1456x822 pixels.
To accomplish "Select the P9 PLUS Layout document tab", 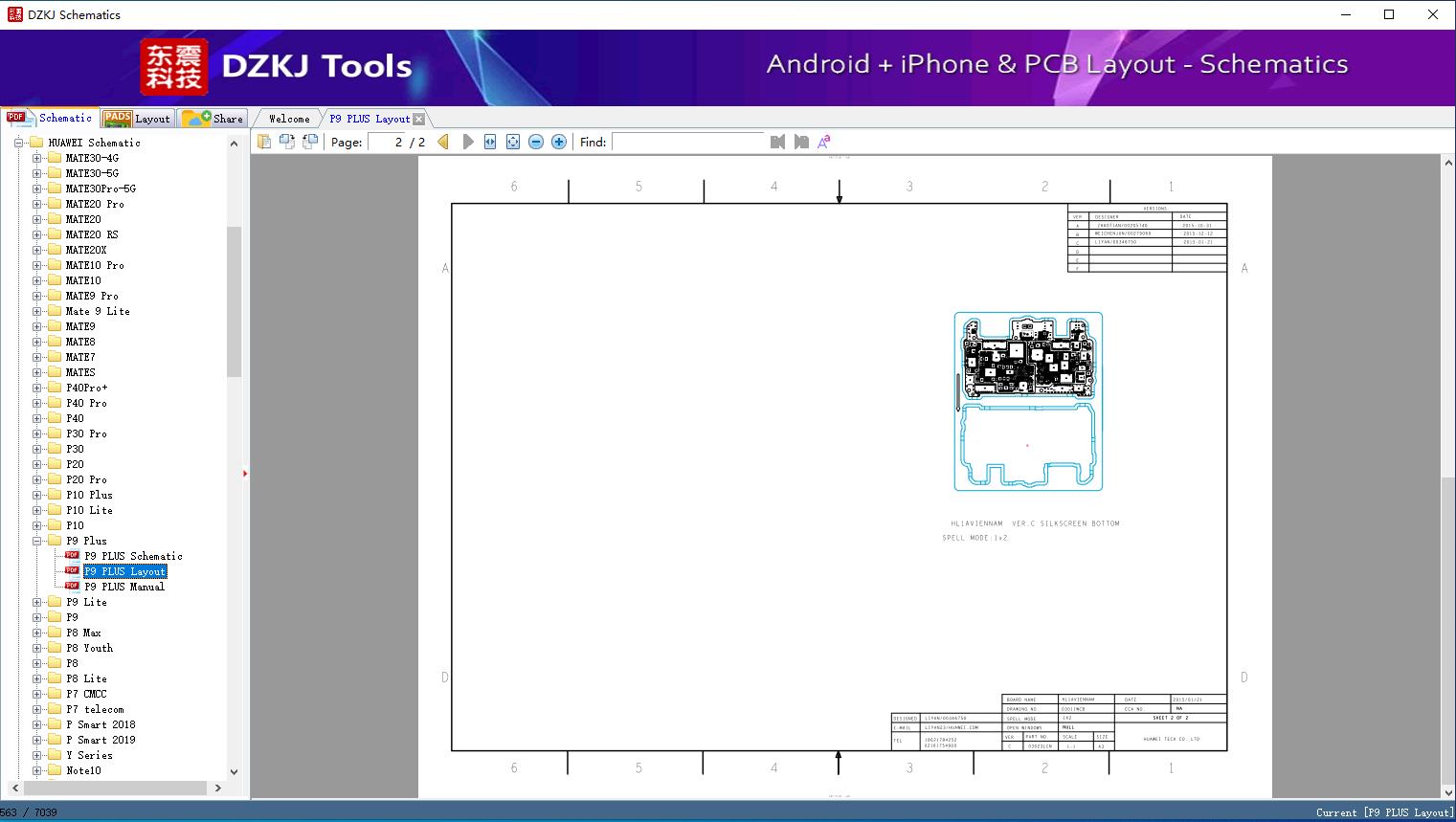I will coord(370,119).
